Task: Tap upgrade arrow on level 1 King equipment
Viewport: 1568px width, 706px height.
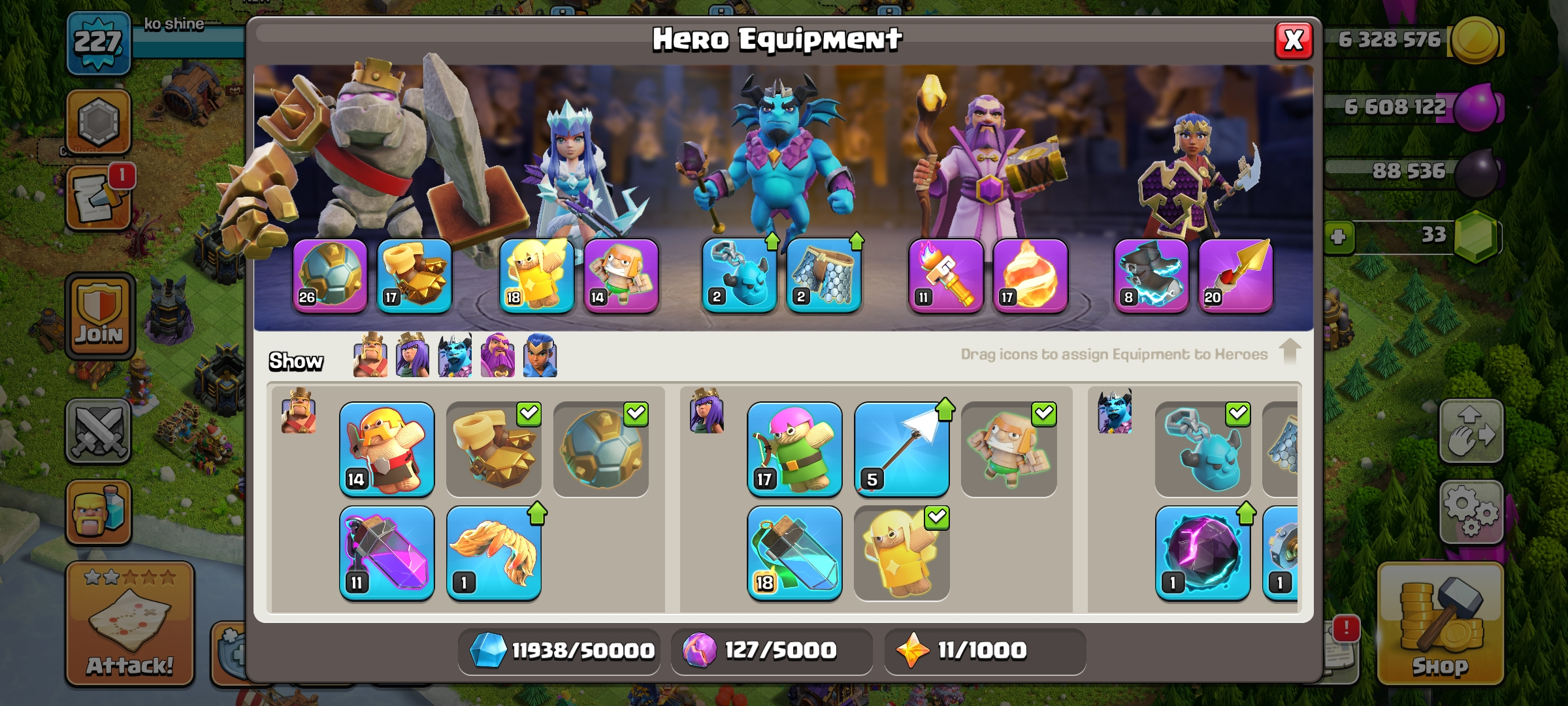Action: pos(537,513)
